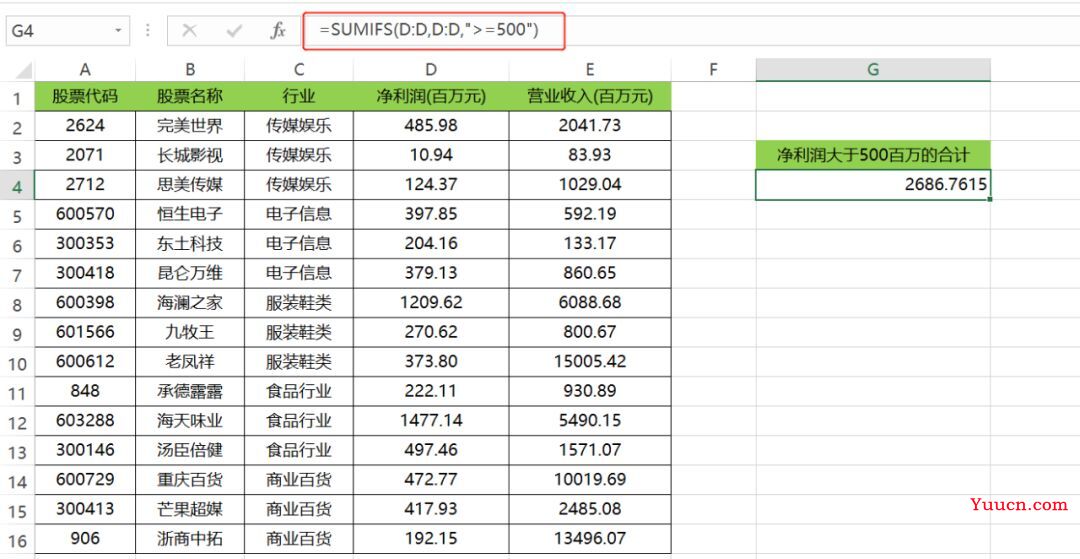Select column C header
This screenshot has height=559, width=1080.
click(x=299, y=70)
